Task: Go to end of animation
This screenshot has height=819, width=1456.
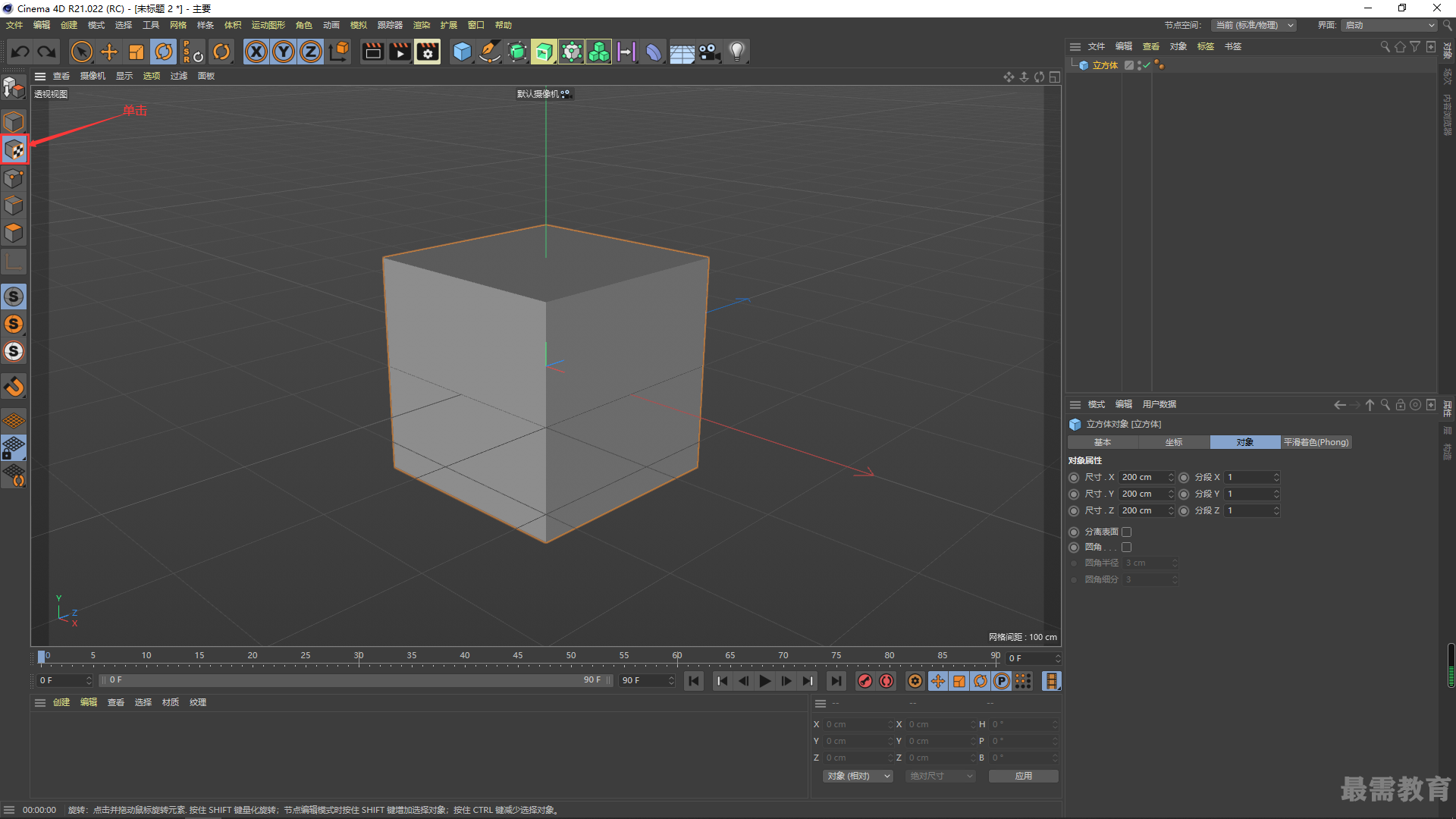Action: [x=836, y=681]
